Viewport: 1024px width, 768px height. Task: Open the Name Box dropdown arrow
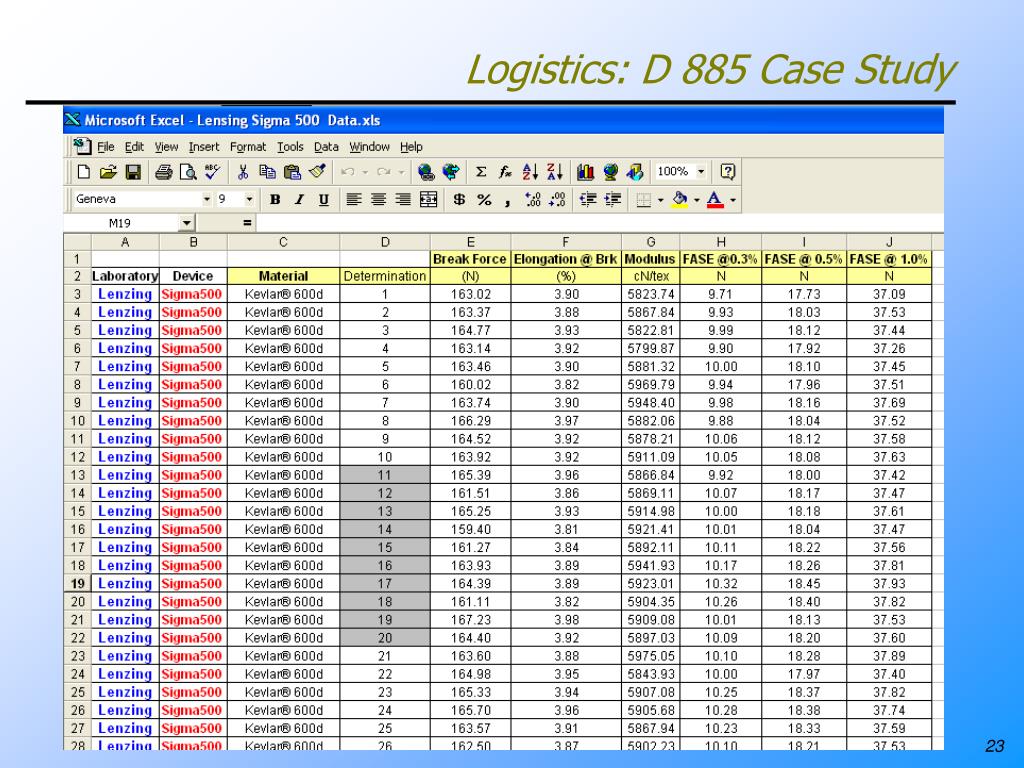[186, 223]
